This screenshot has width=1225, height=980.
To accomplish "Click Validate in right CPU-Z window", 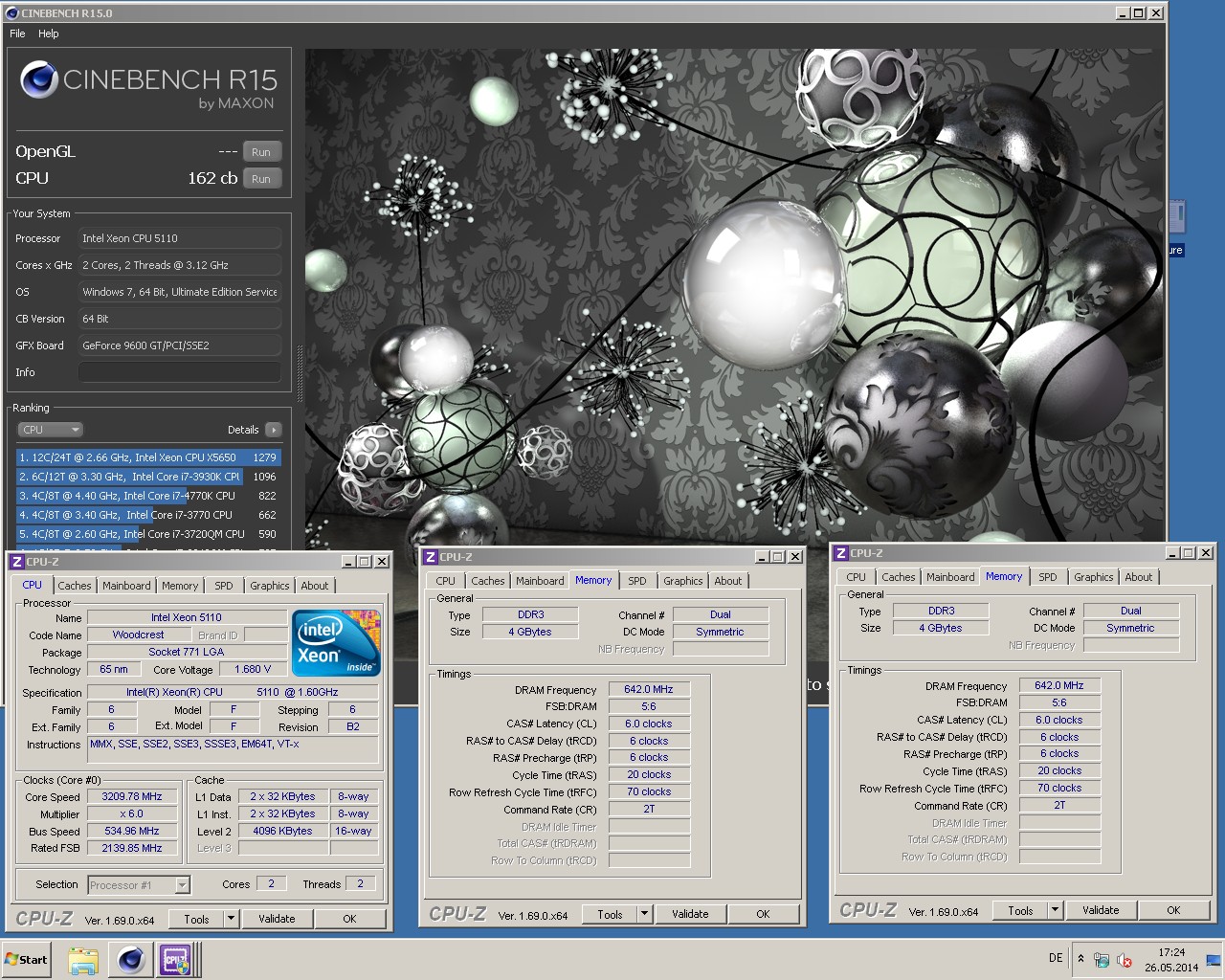I will coord(1101,910).
